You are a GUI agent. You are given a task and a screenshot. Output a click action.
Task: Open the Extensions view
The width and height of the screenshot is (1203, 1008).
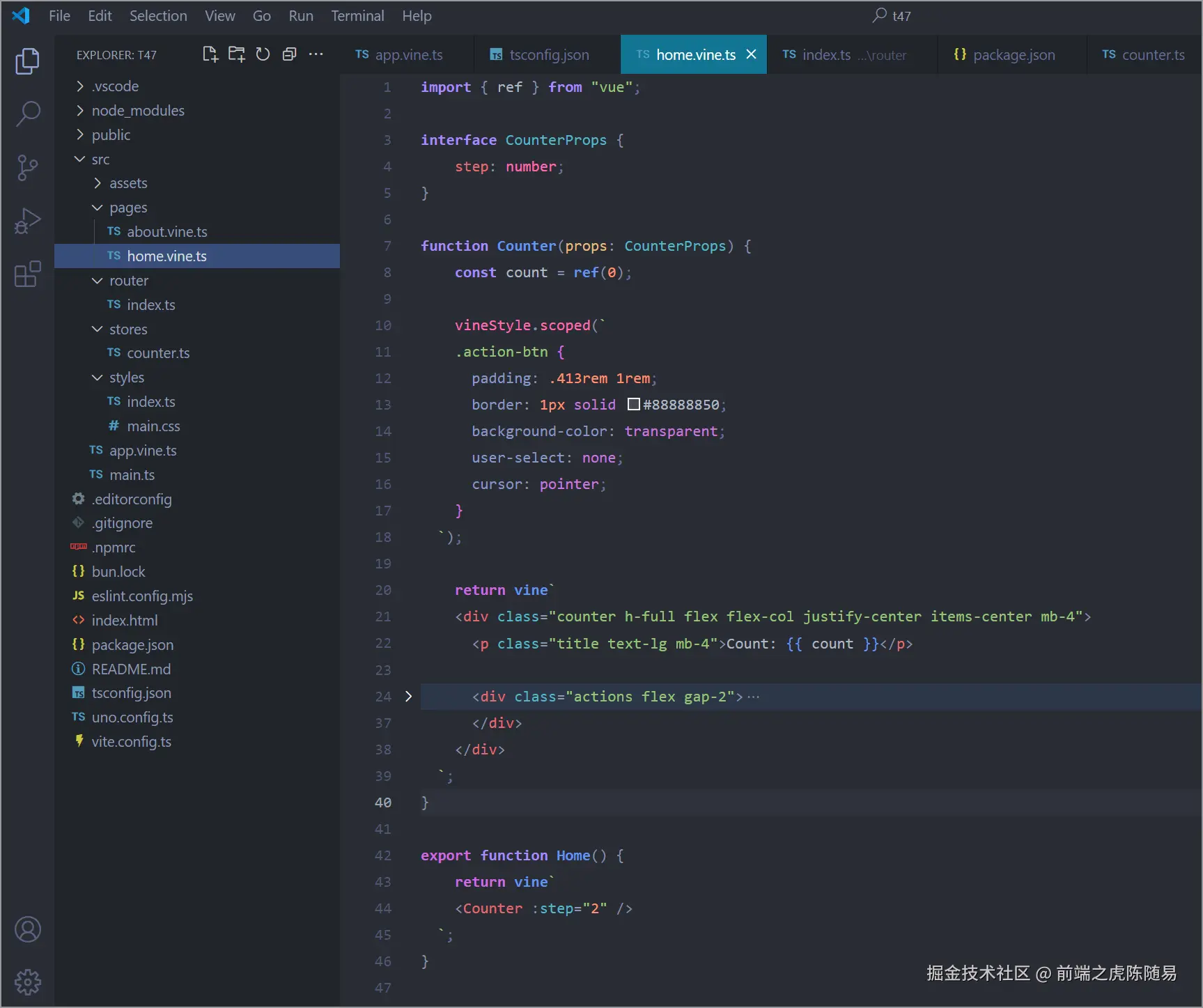click(x=27, y=274)
